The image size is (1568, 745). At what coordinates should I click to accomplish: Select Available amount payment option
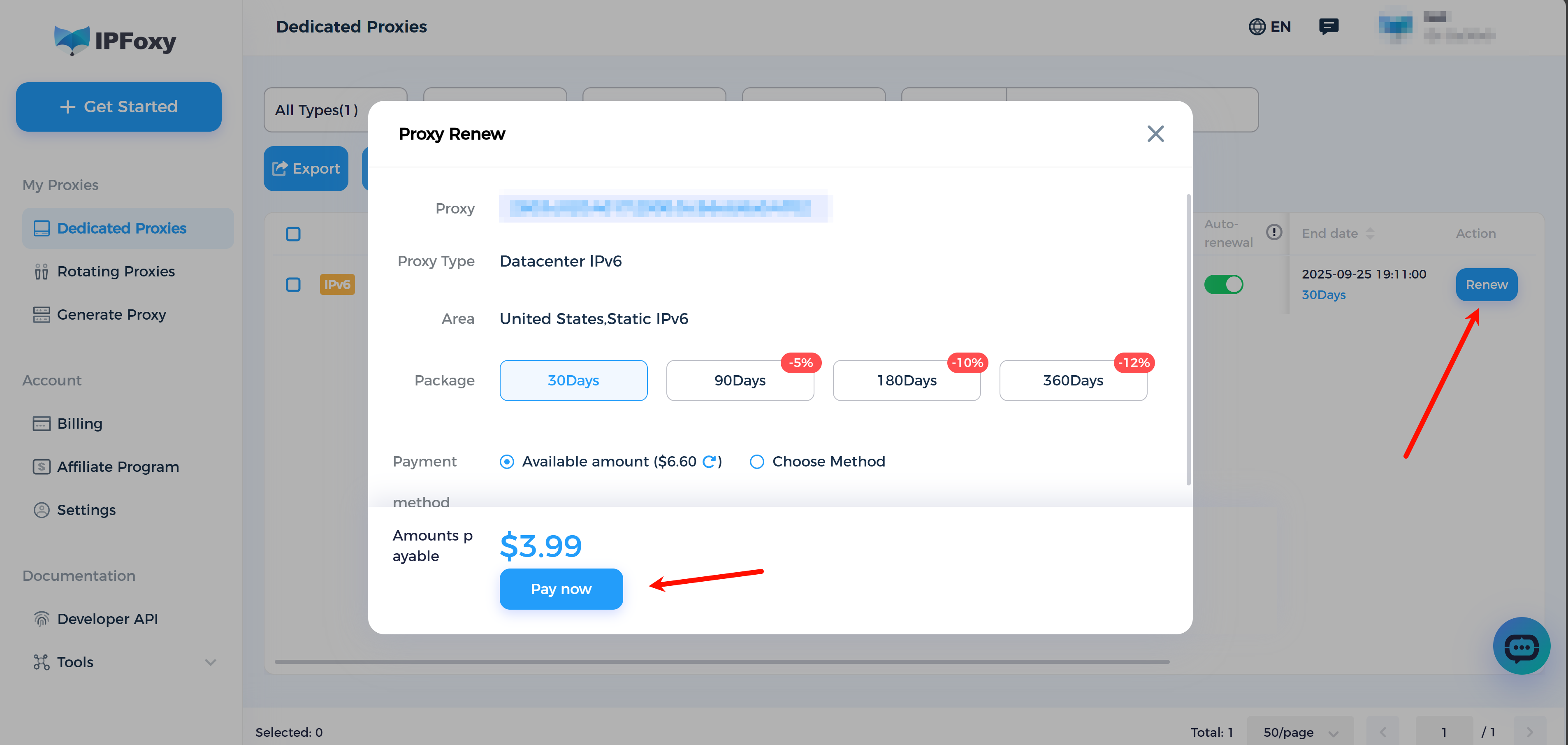(506, 462)
